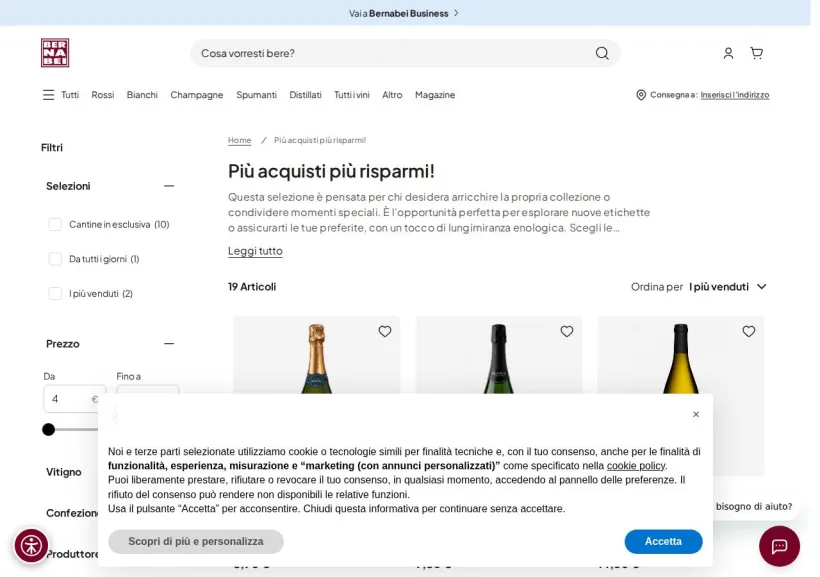The width and height of the screenshot is (820, 577).
Task: Open the Champagne menu
Action: [197, 95]
